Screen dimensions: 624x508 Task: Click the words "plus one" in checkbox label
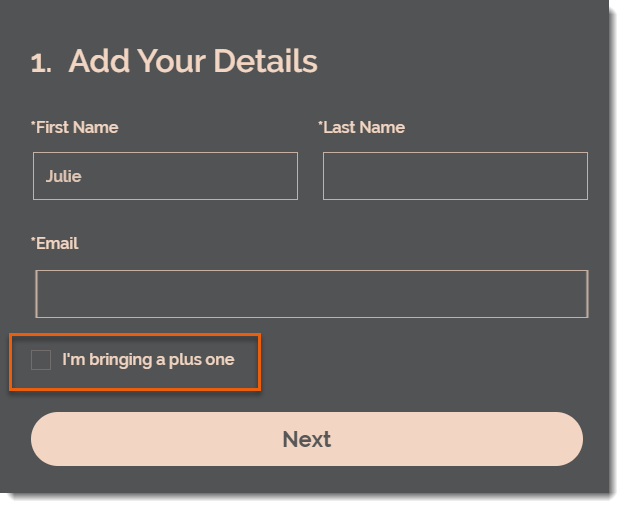(x=202, y=360)
